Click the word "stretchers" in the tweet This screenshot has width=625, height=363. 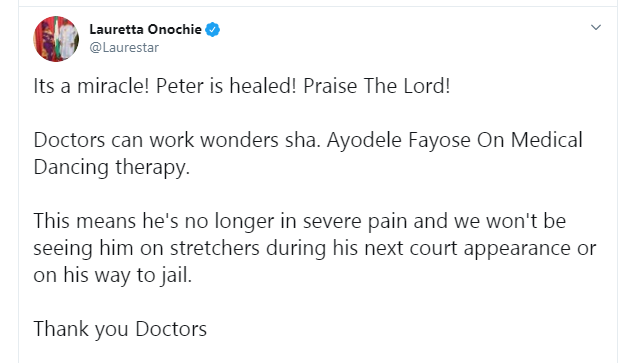(x=215, y=248)
